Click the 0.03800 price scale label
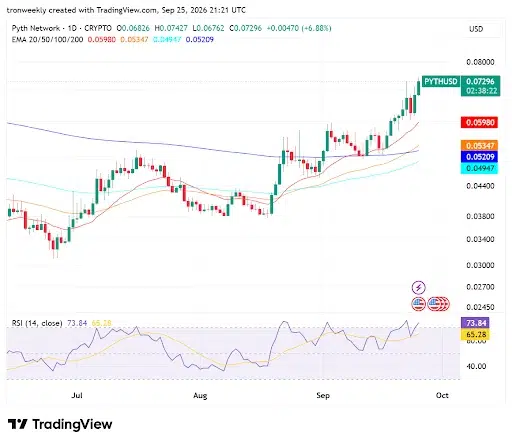 coord(480,216)
